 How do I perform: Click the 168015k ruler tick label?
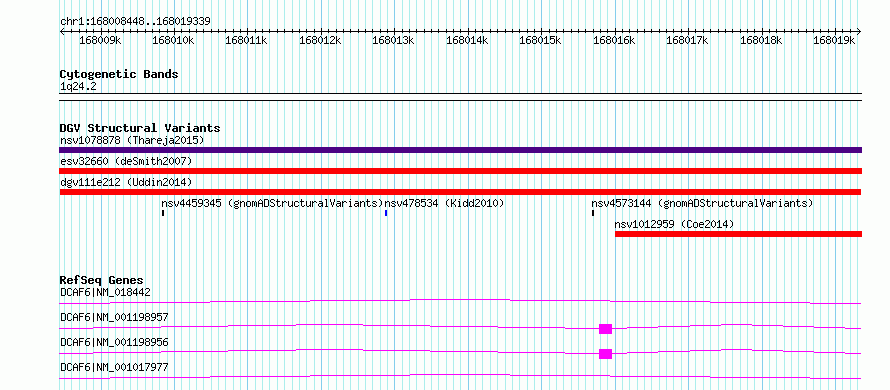(x=540, y=40)
